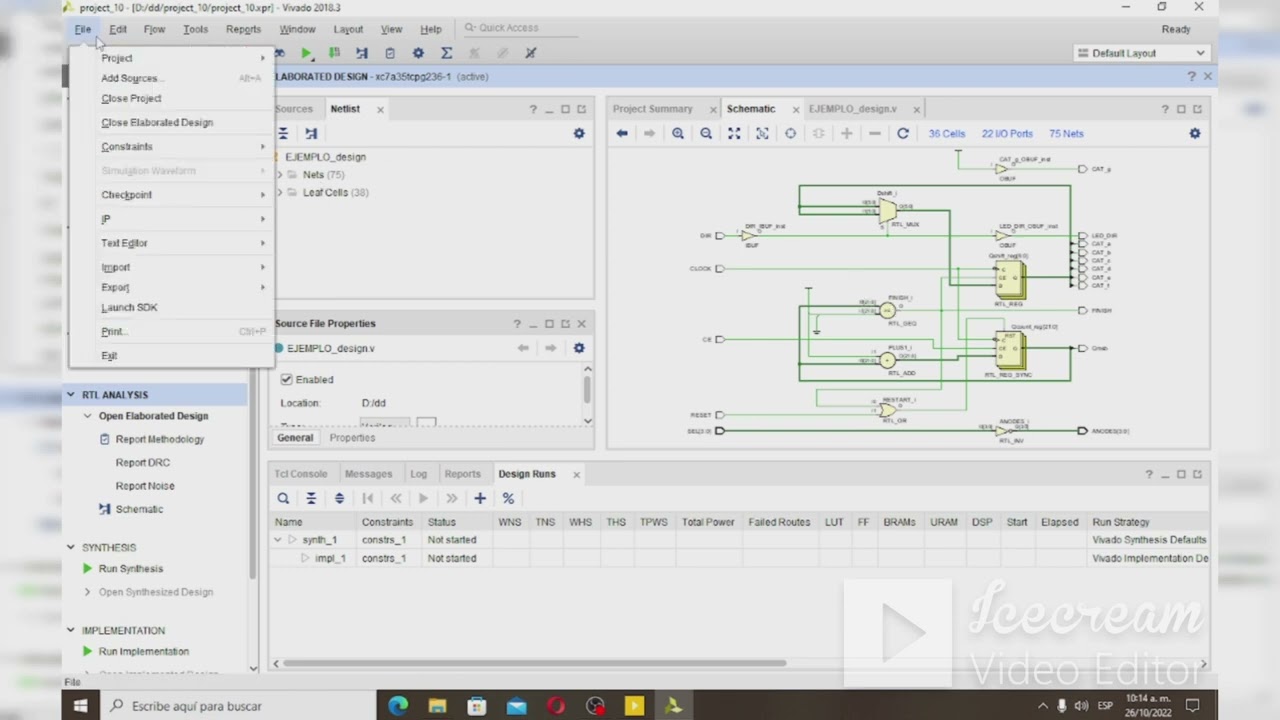1280x720 pixels.
Task: Launch Microsoft Edge from the taskbar
Action: [x=398, y=706]
